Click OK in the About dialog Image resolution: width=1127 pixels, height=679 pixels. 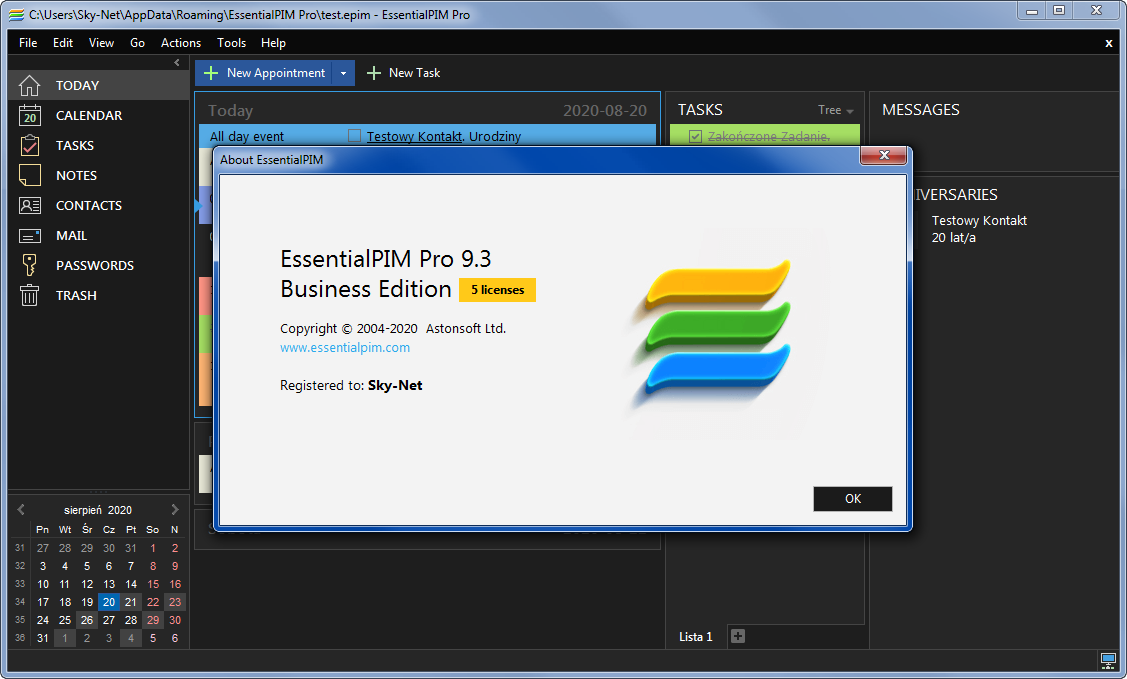coord(852,499)
